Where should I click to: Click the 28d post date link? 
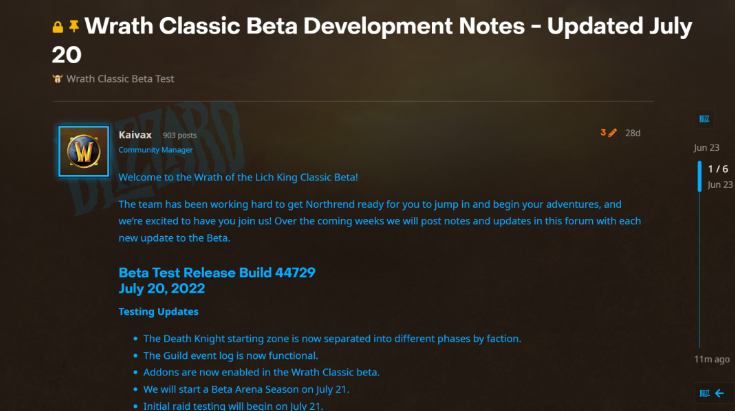pos(632,133)
